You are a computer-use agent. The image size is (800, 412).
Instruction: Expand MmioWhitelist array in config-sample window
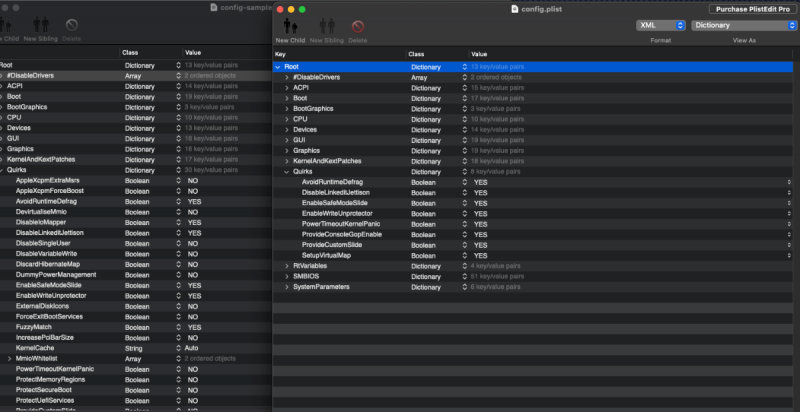tap(10, 358)
